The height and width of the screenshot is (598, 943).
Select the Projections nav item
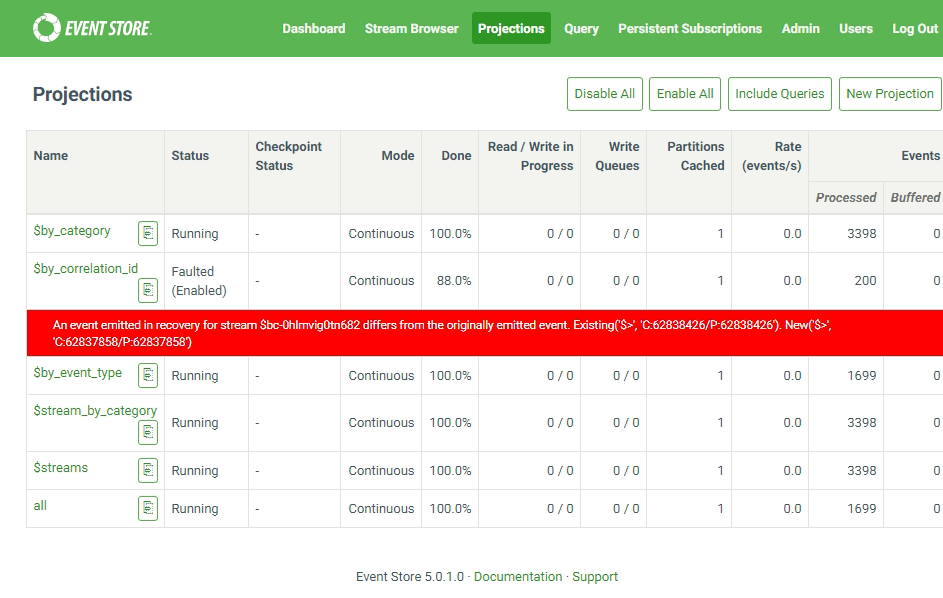click(x=511, y=28)
